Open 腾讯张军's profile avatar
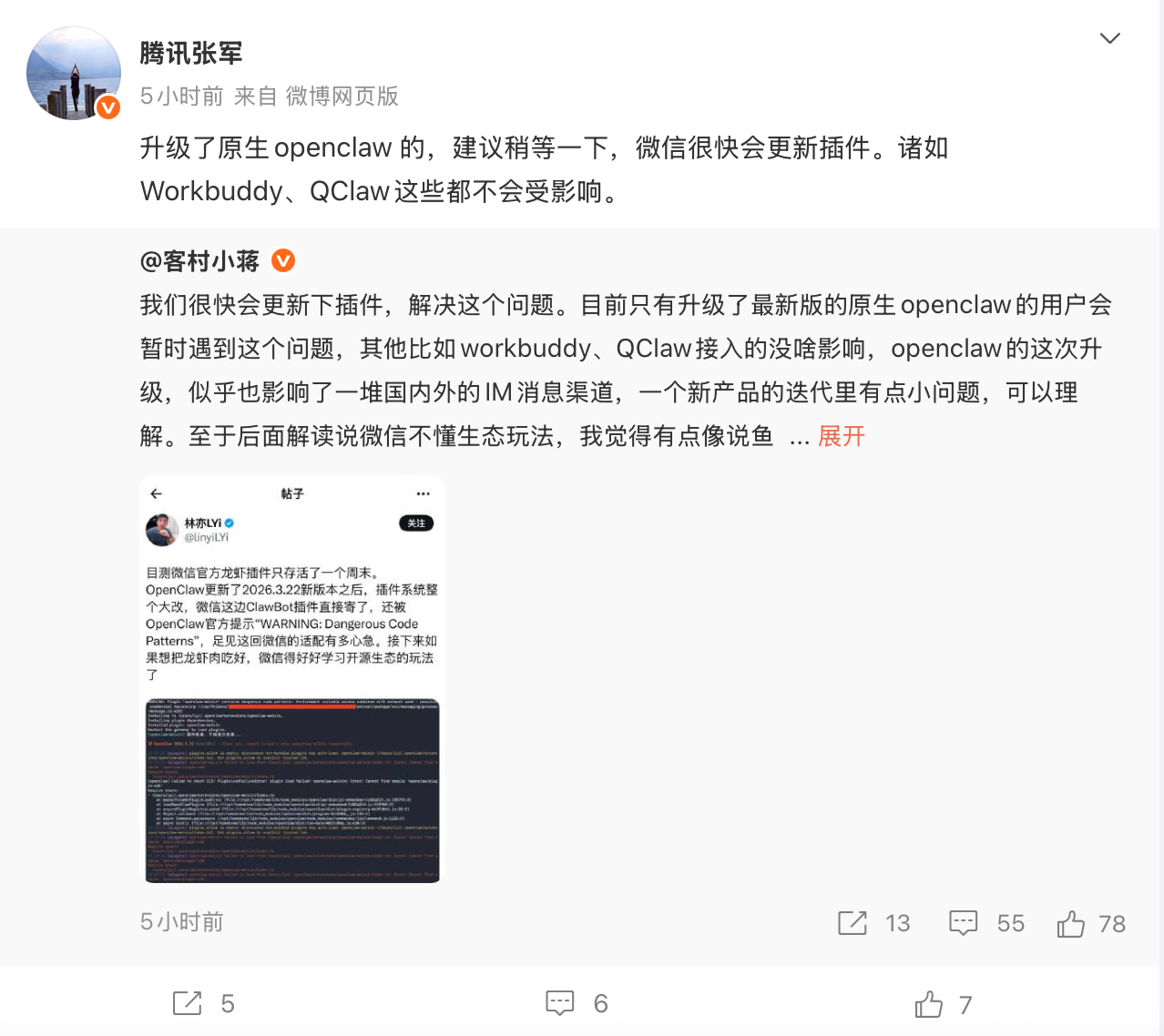 click(x=74, y=73)
